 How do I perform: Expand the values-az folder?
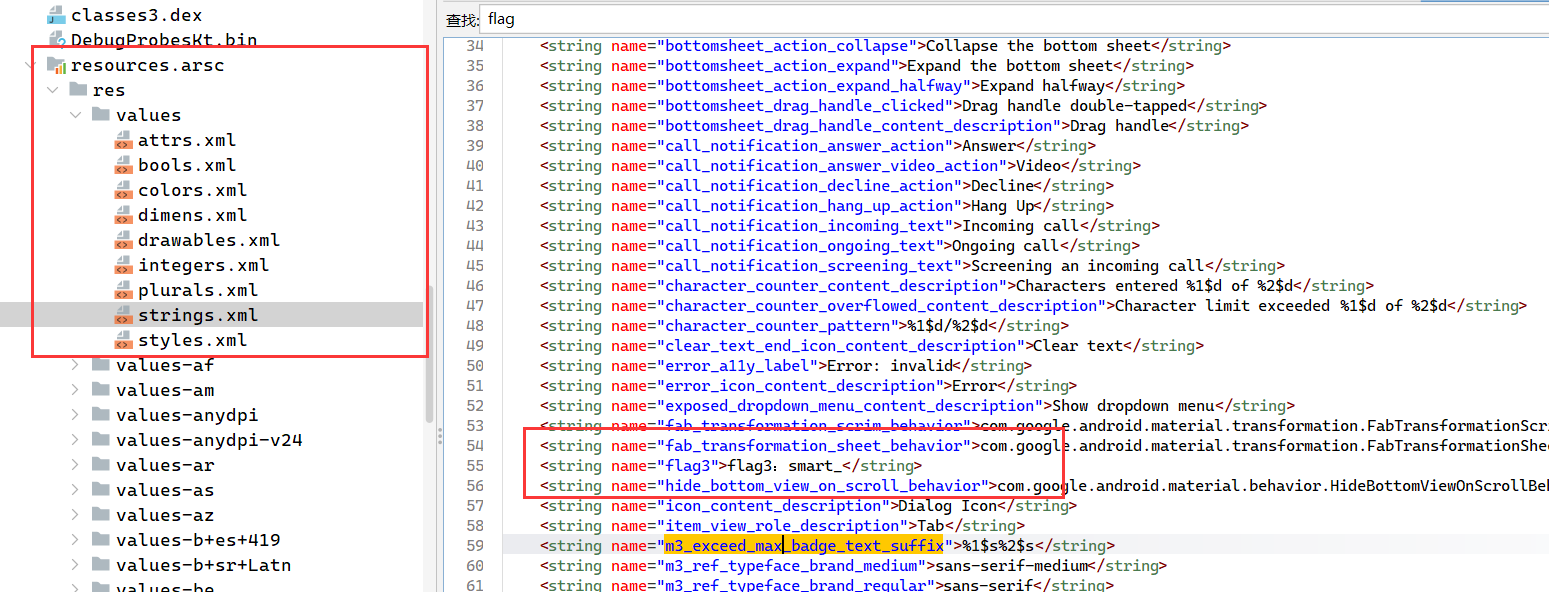[x=75, y=515]
